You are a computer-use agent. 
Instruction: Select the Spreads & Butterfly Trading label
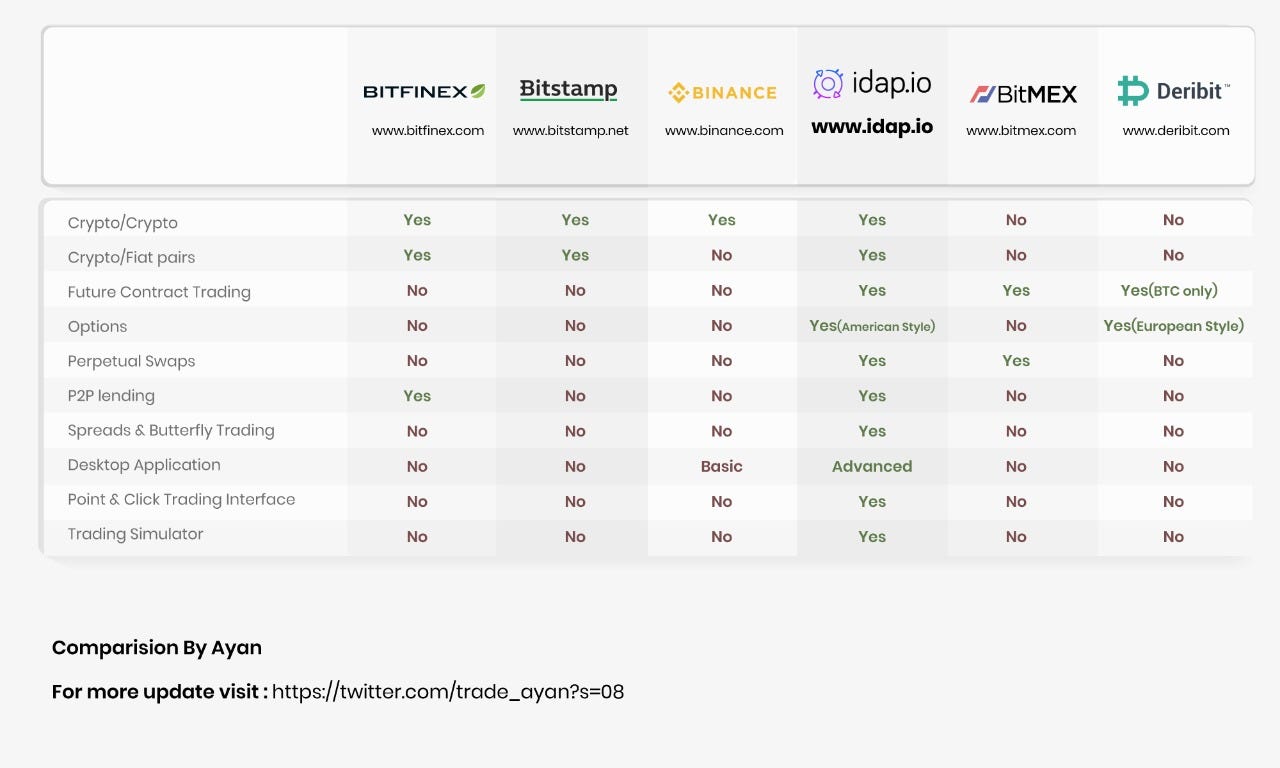click(171, 431)
